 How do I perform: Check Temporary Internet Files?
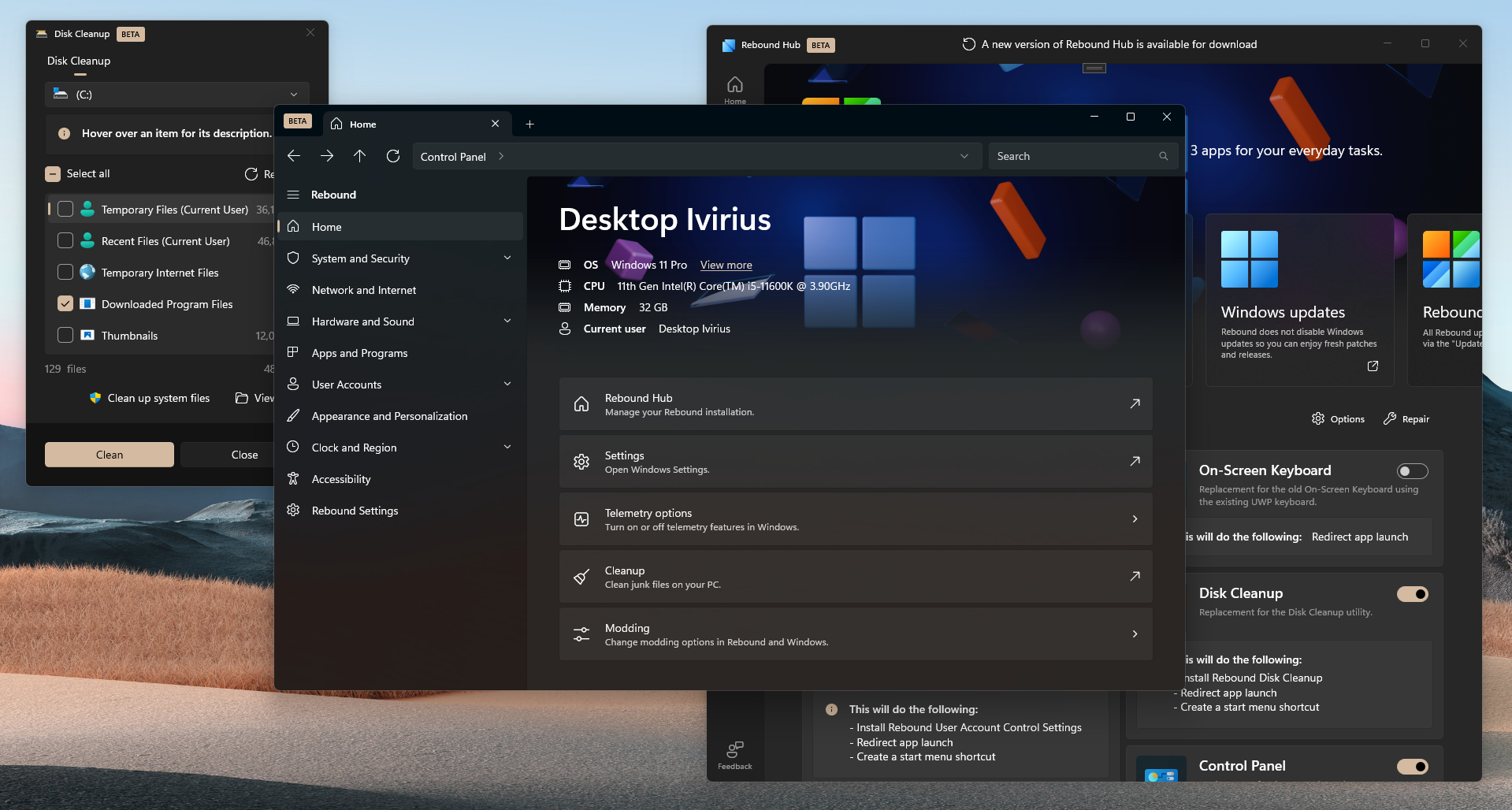[65, 272]
